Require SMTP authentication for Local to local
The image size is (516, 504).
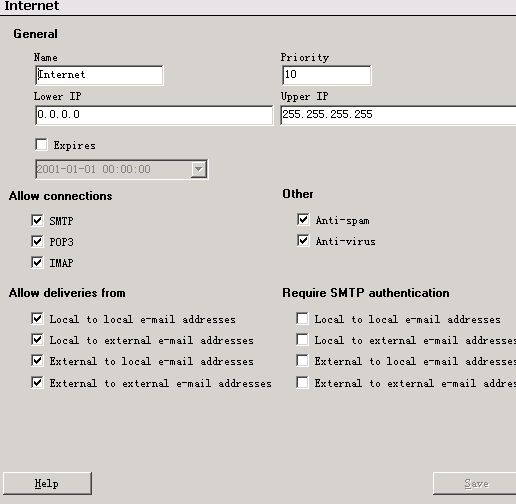coord(302,319)
